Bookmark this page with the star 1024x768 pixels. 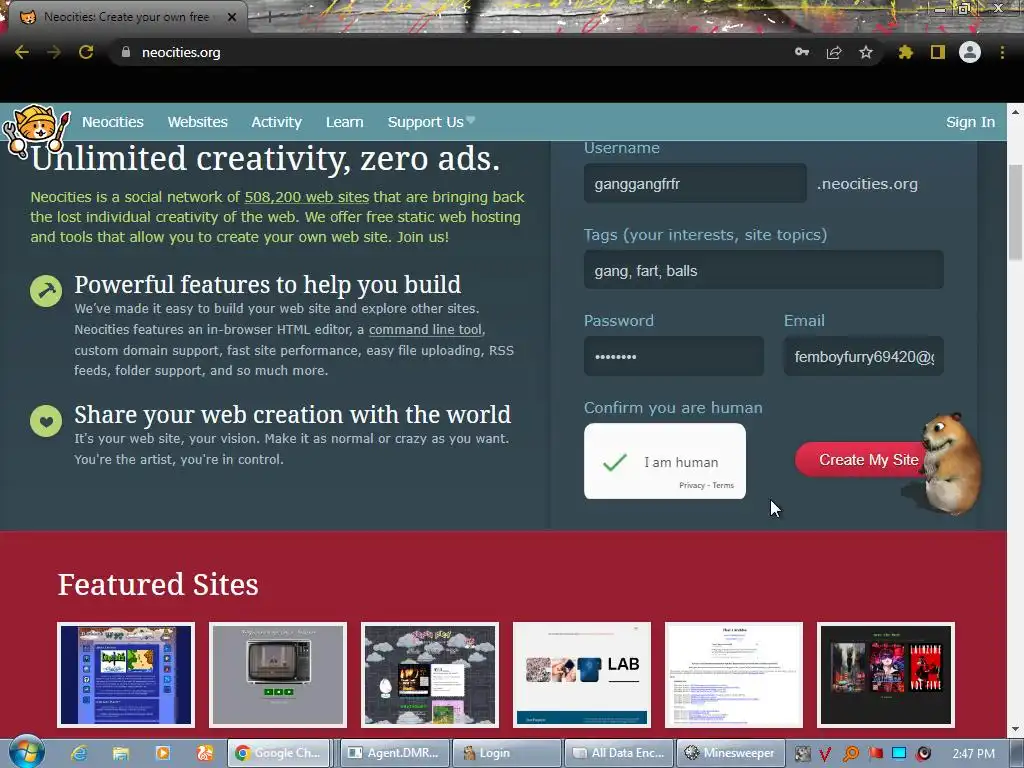pyautogui.click(x=866, y=52)
